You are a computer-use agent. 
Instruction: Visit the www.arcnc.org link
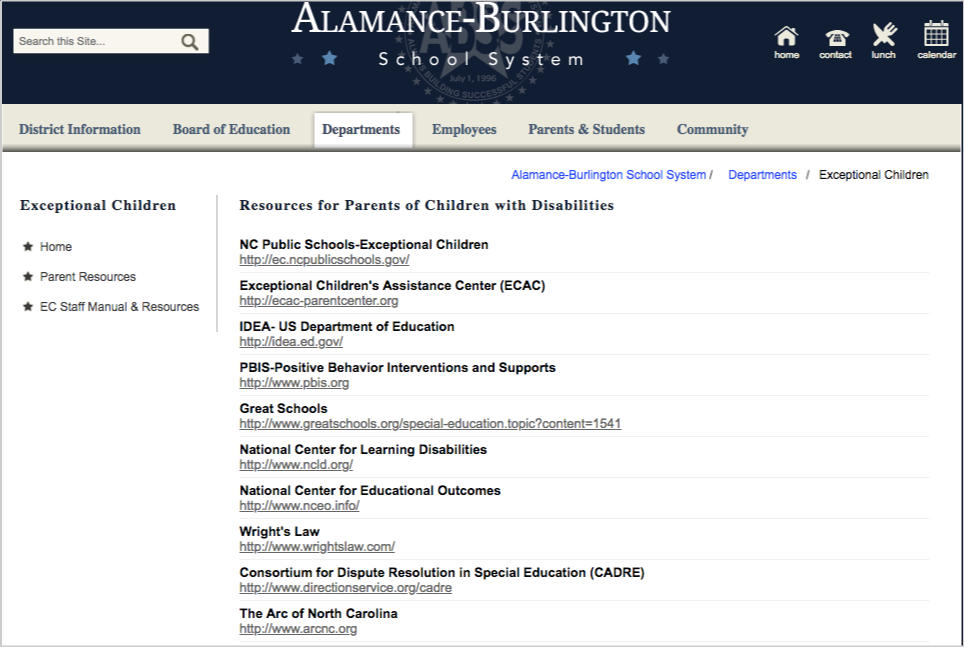(298, 629)
